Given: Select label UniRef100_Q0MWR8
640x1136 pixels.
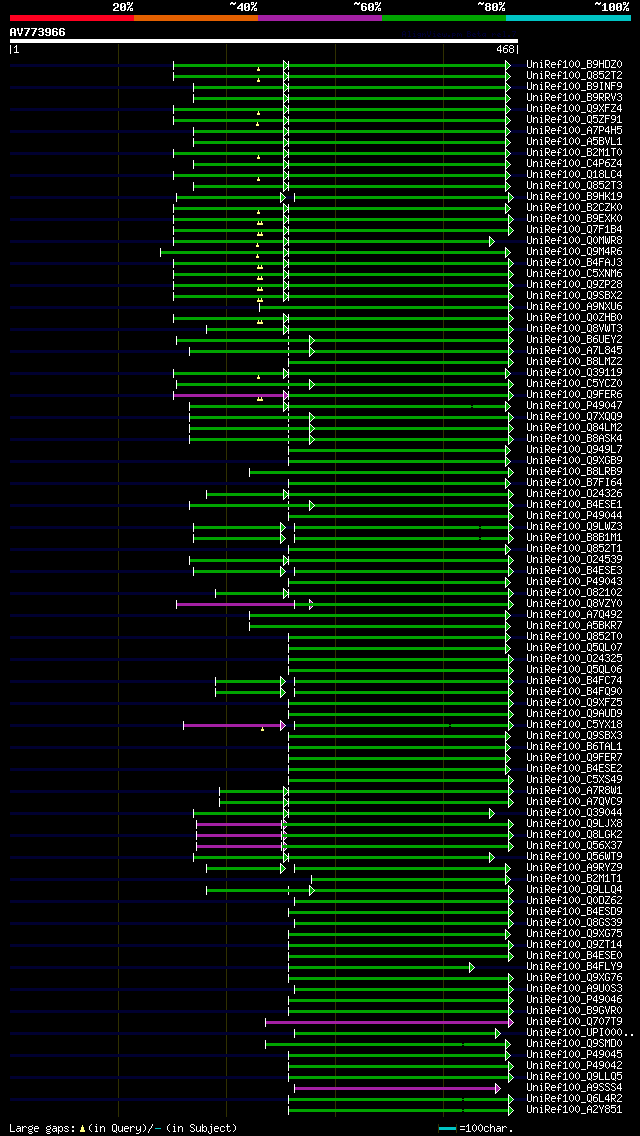Looking at the screenshot, I should [x=574, y=241].
